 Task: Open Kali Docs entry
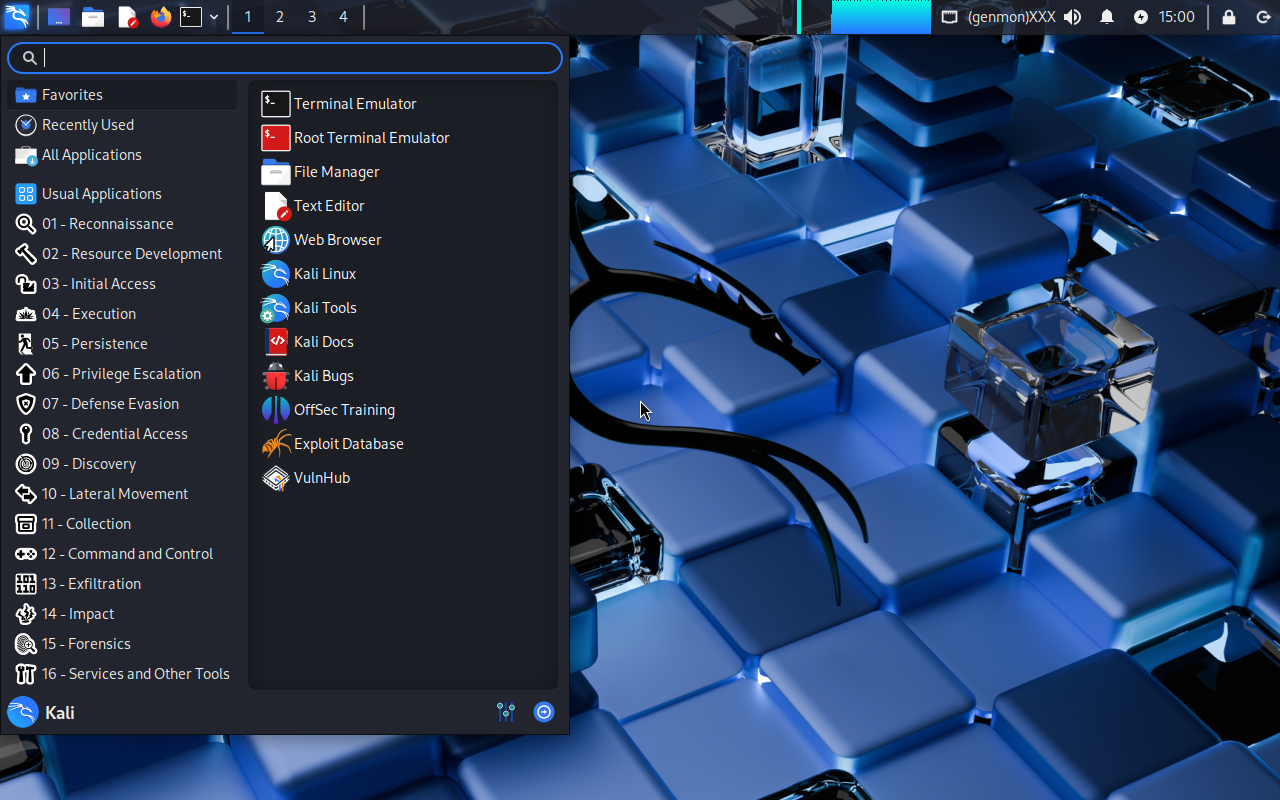(x=402, y=342)
